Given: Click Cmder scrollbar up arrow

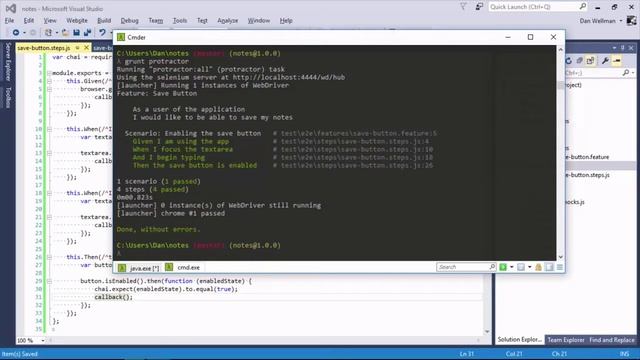Looking at the screenshot, I should (x=560, y=49).
